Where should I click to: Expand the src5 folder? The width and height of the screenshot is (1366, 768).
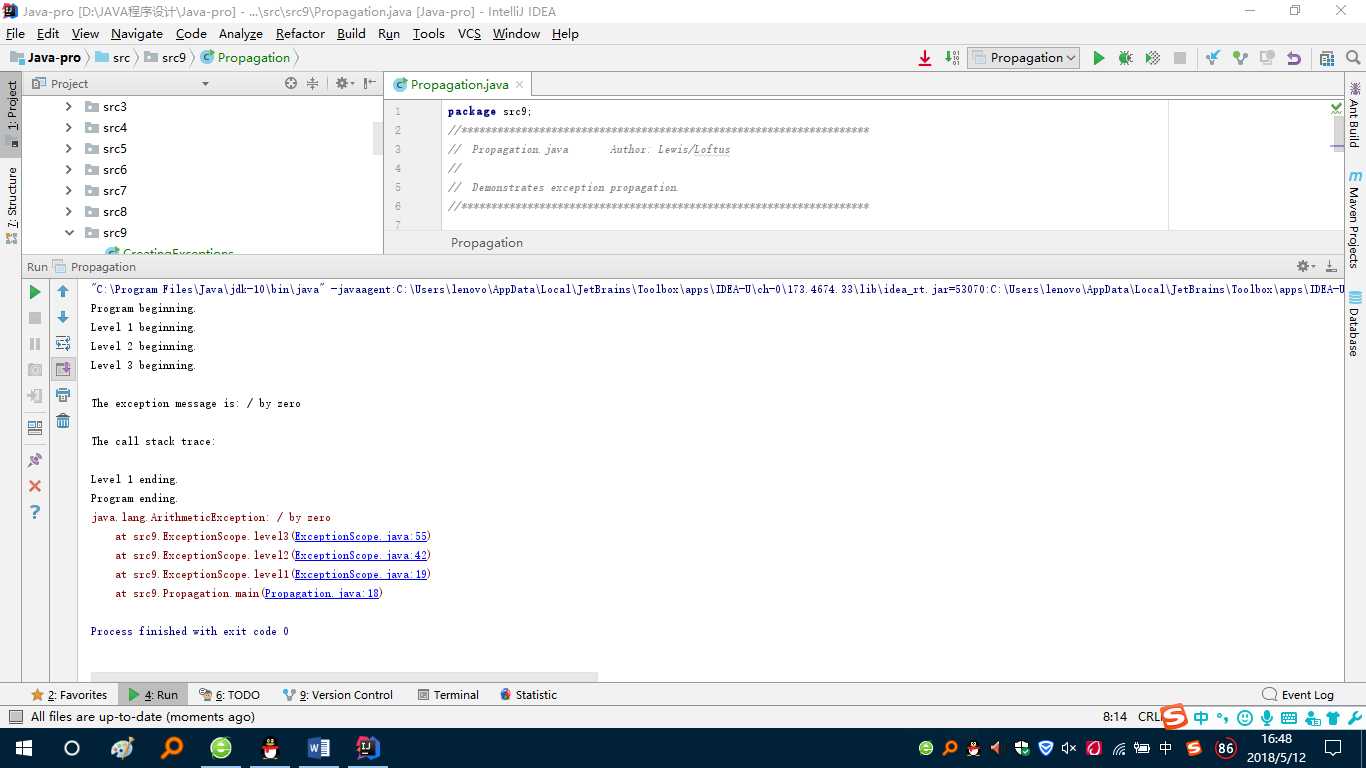[69, 149]
